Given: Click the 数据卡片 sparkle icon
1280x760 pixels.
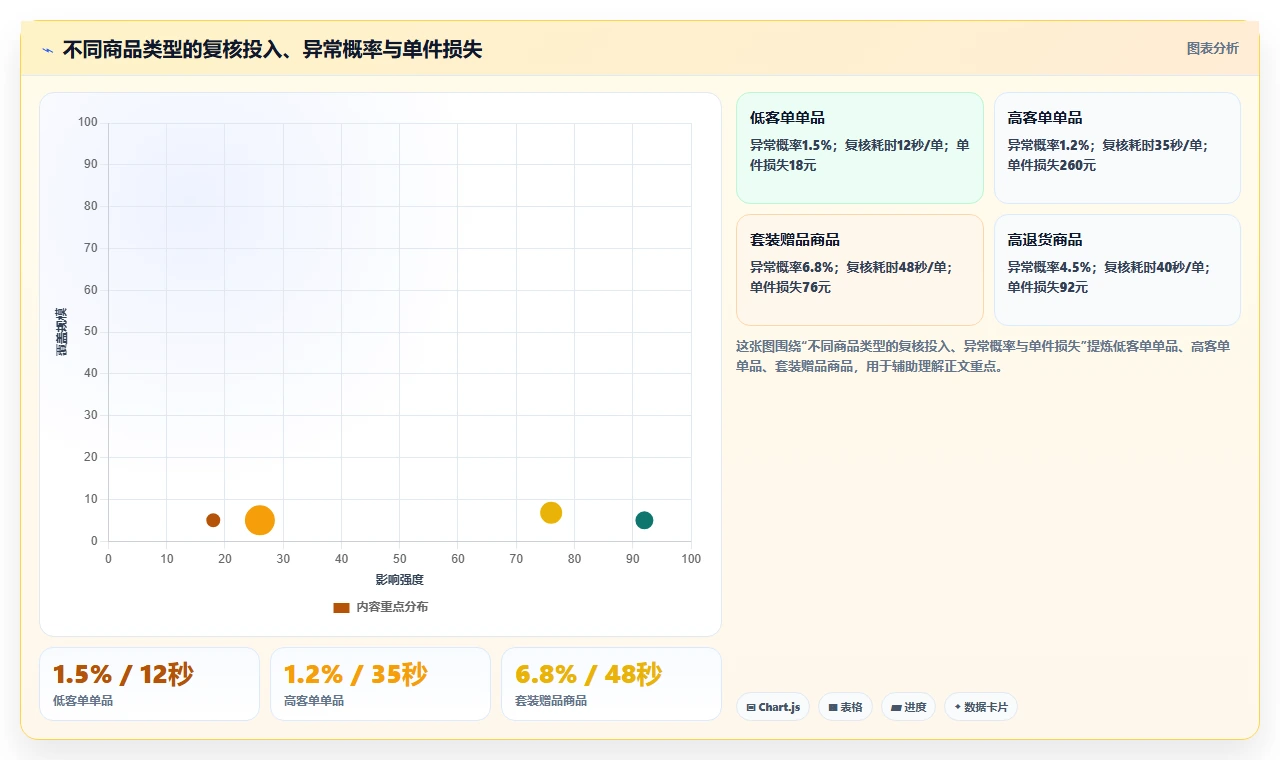Looking at the screenshot, I should click(x=958, y=707).
